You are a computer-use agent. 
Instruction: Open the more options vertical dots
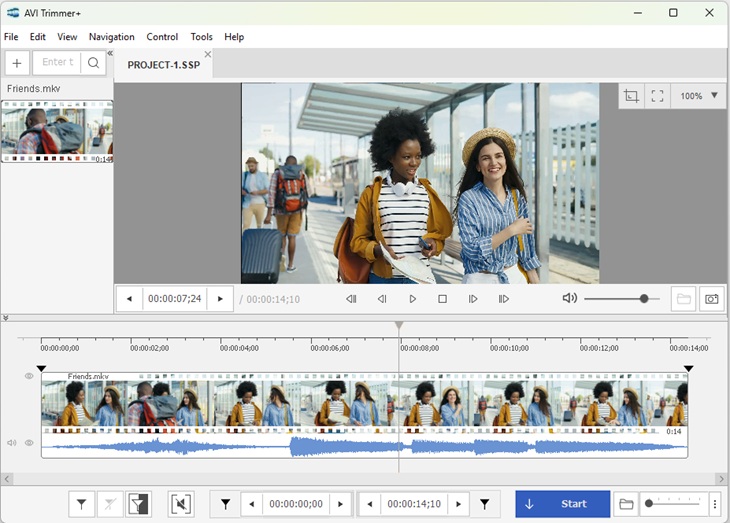(x=715, y=504)
